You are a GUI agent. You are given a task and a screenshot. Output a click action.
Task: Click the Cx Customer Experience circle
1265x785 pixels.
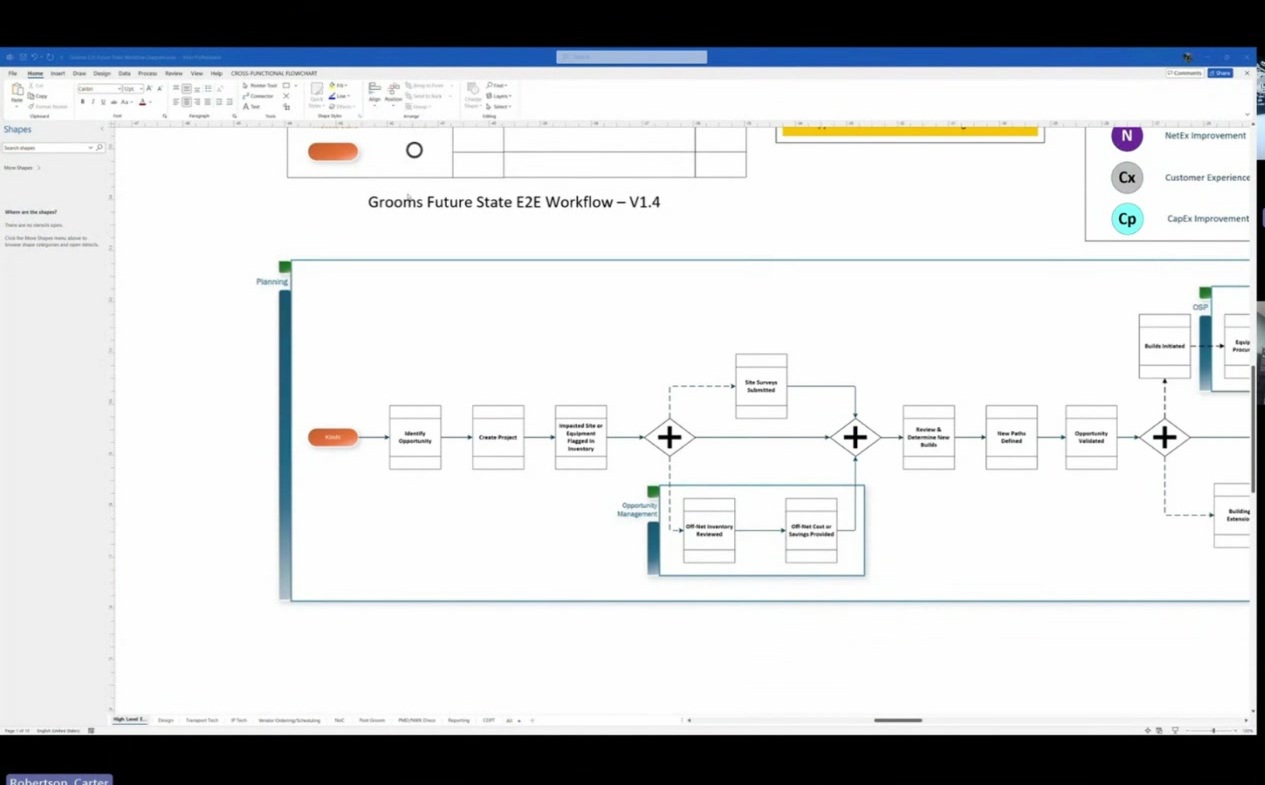tap(1127, 177)
